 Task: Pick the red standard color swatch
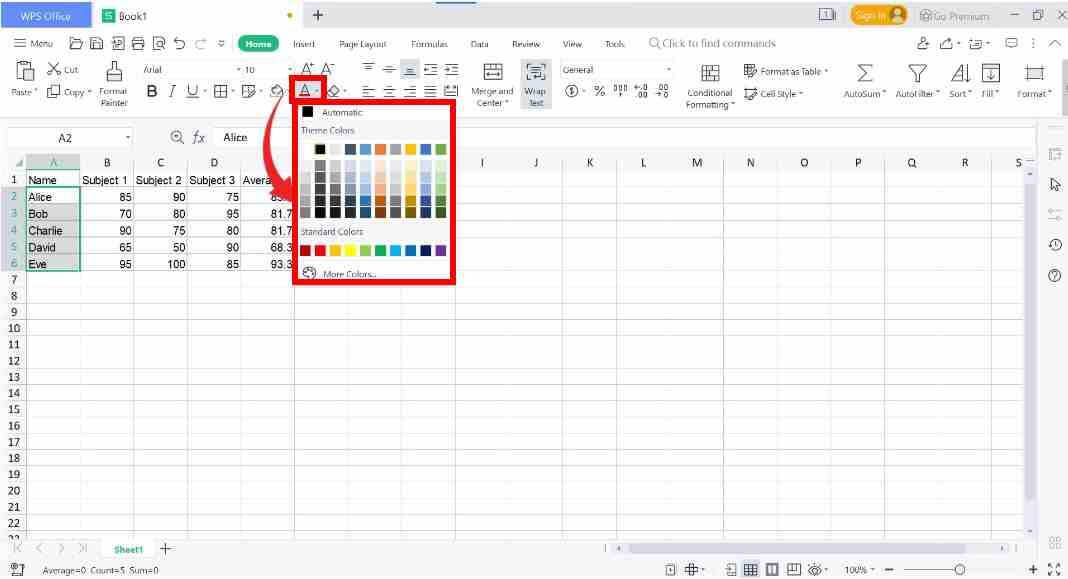(319, 250)
